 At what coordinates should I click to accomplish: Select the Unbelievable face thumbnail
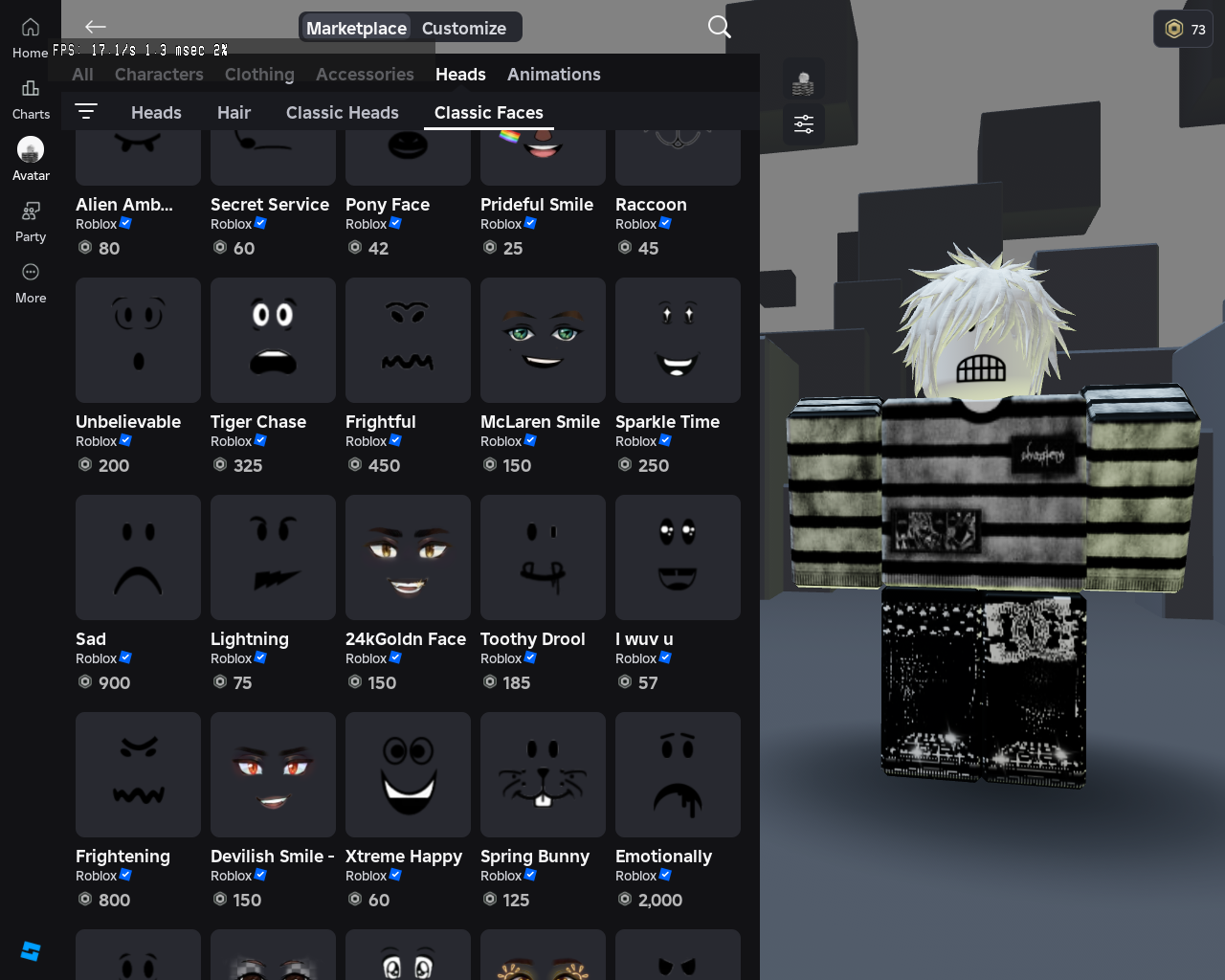pos(138,340)
